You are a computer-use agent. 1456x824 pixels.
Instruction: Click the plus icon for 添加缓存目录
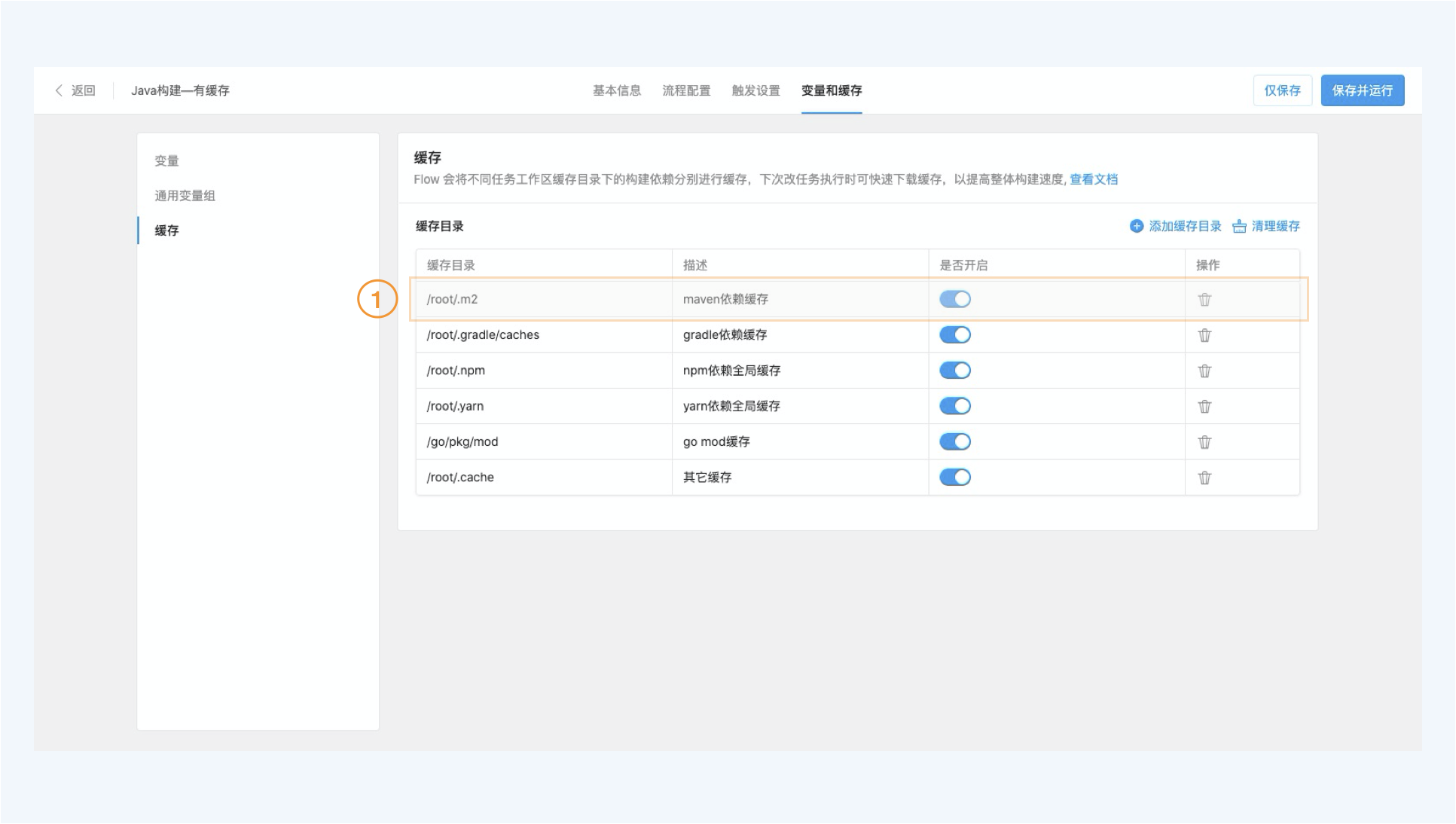coord(1137,226)
